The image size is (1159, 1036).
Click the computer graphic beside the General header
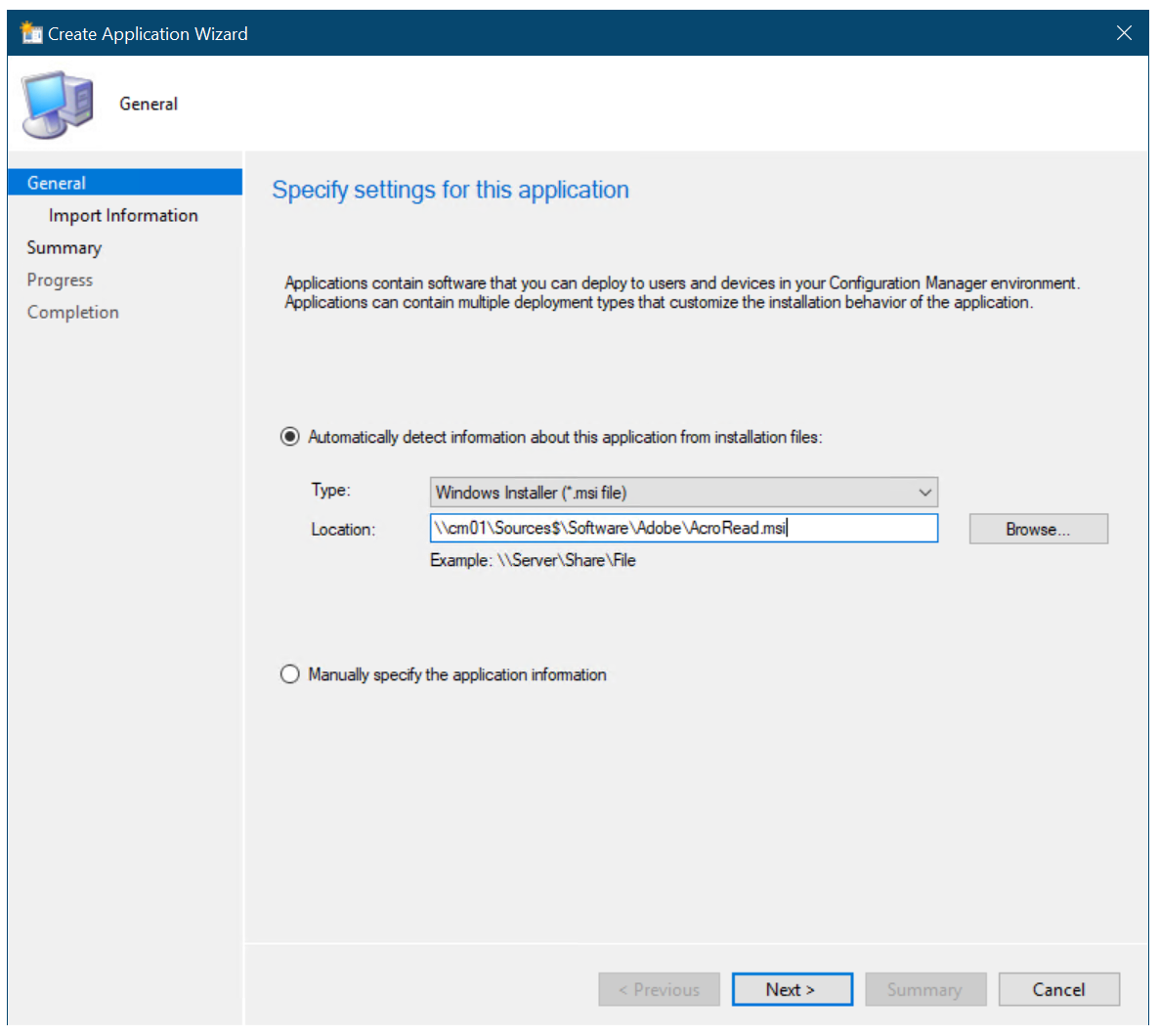[x=56, y=103]
